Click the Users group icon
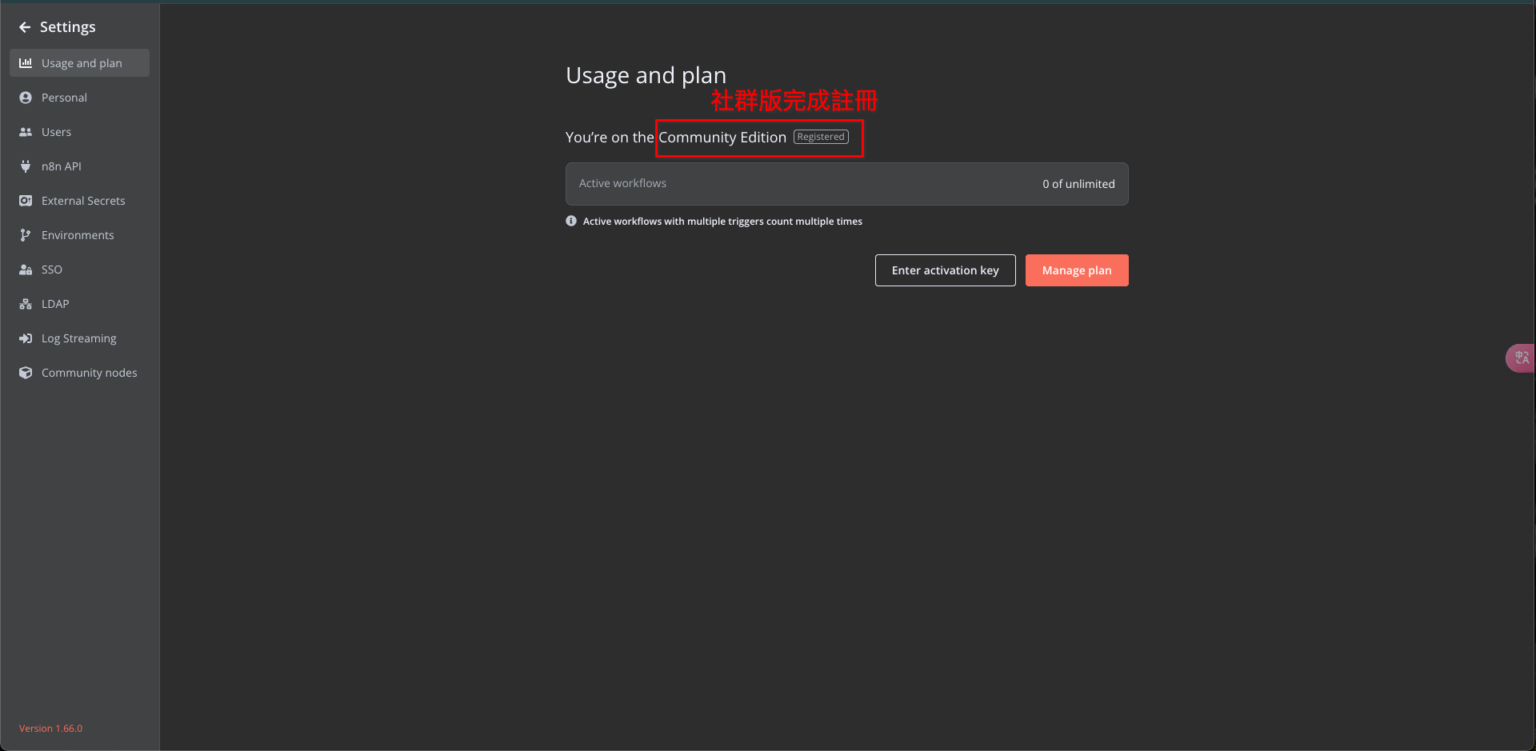Viewport: 1536px width, 751px height. coord(26,132)
